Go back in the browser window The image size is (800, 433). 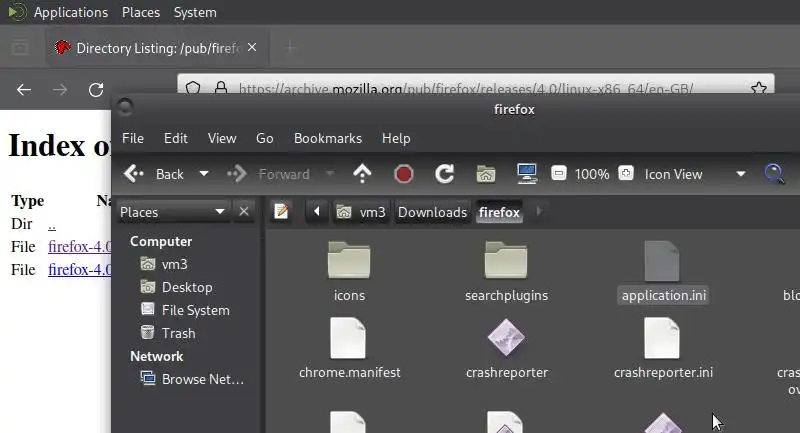pos(24,90)
